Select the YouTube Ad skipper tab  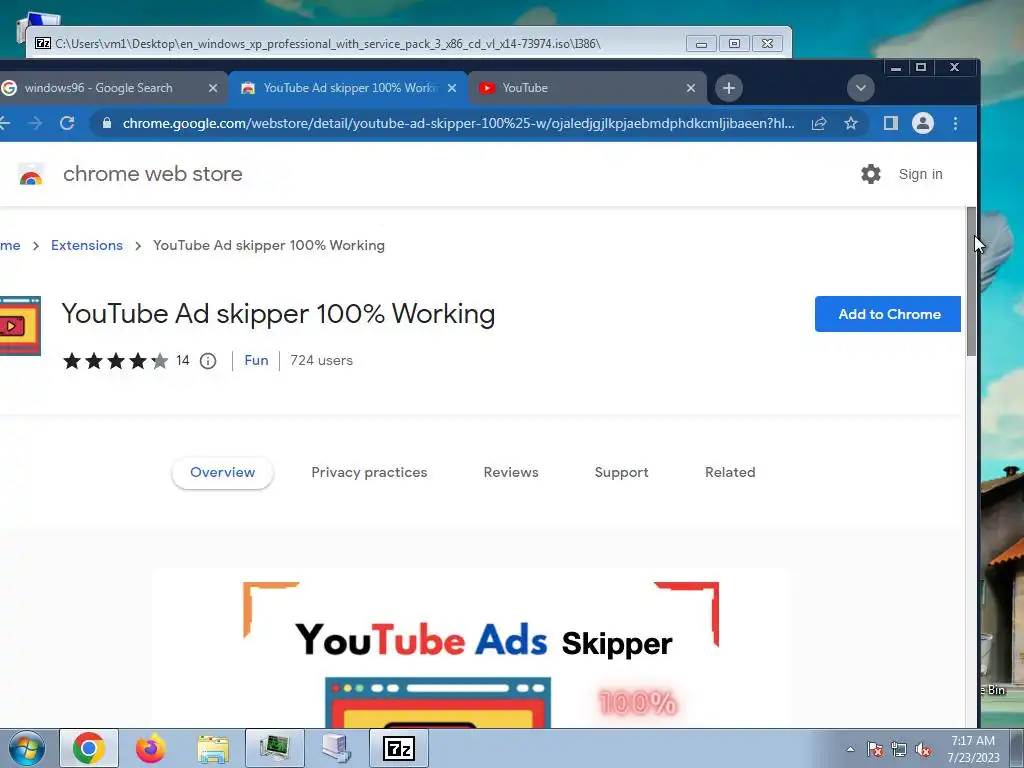[347, 88]
